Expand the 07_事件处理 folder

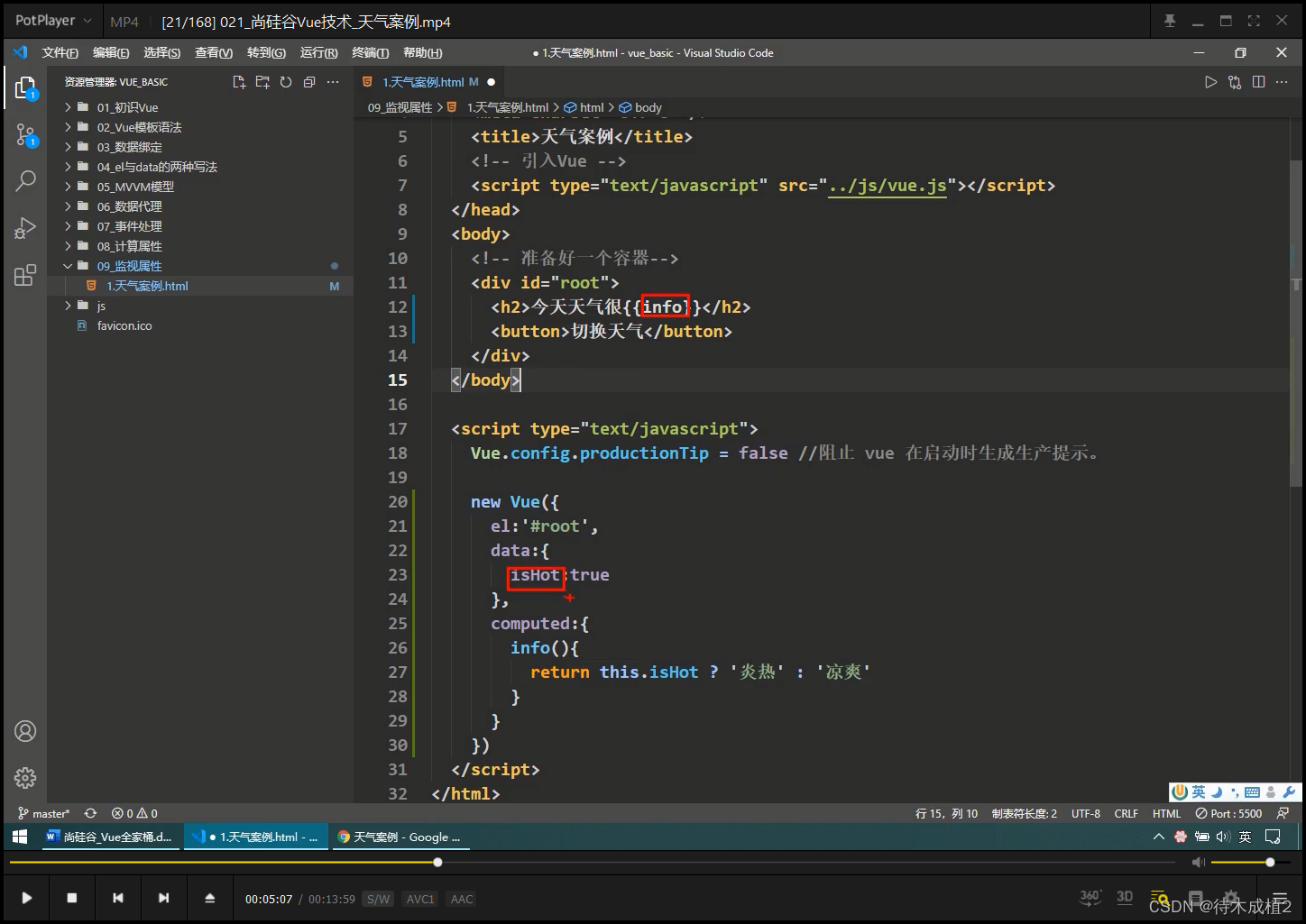click(x=130, y=226)
